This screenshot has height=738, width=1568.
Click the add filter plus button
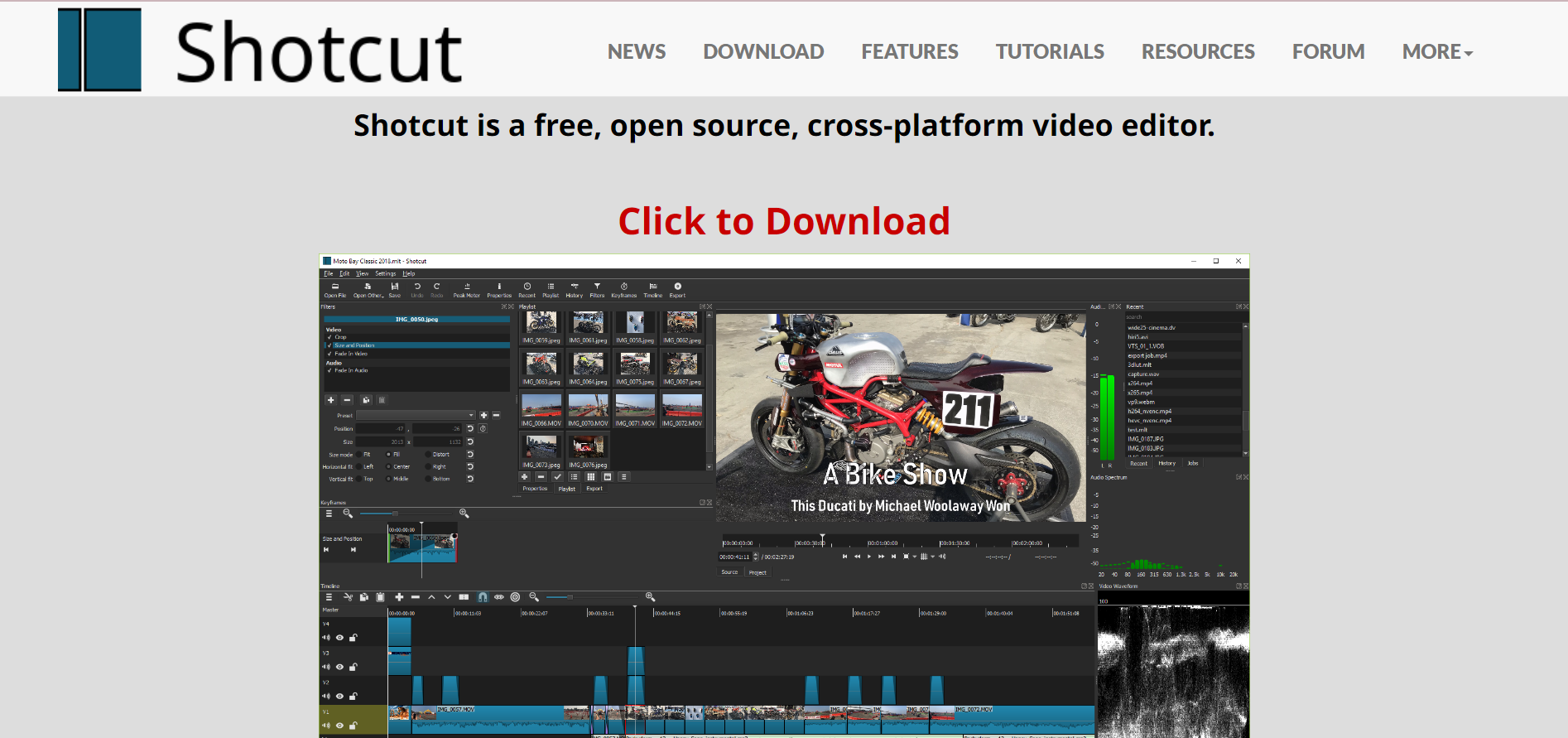pyautogui.click(x=331, y=400)
